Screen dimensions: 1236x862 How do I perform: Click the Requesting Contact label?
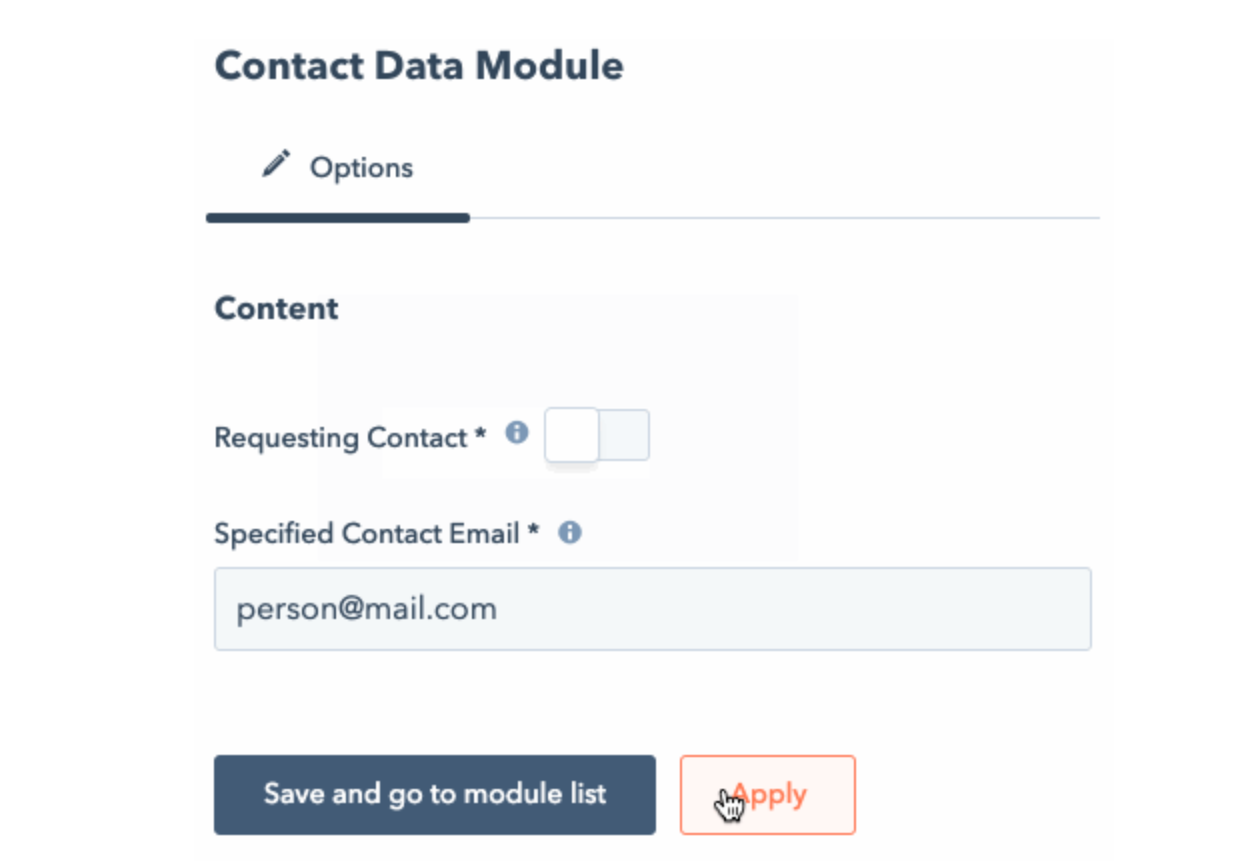pos(340,438)
